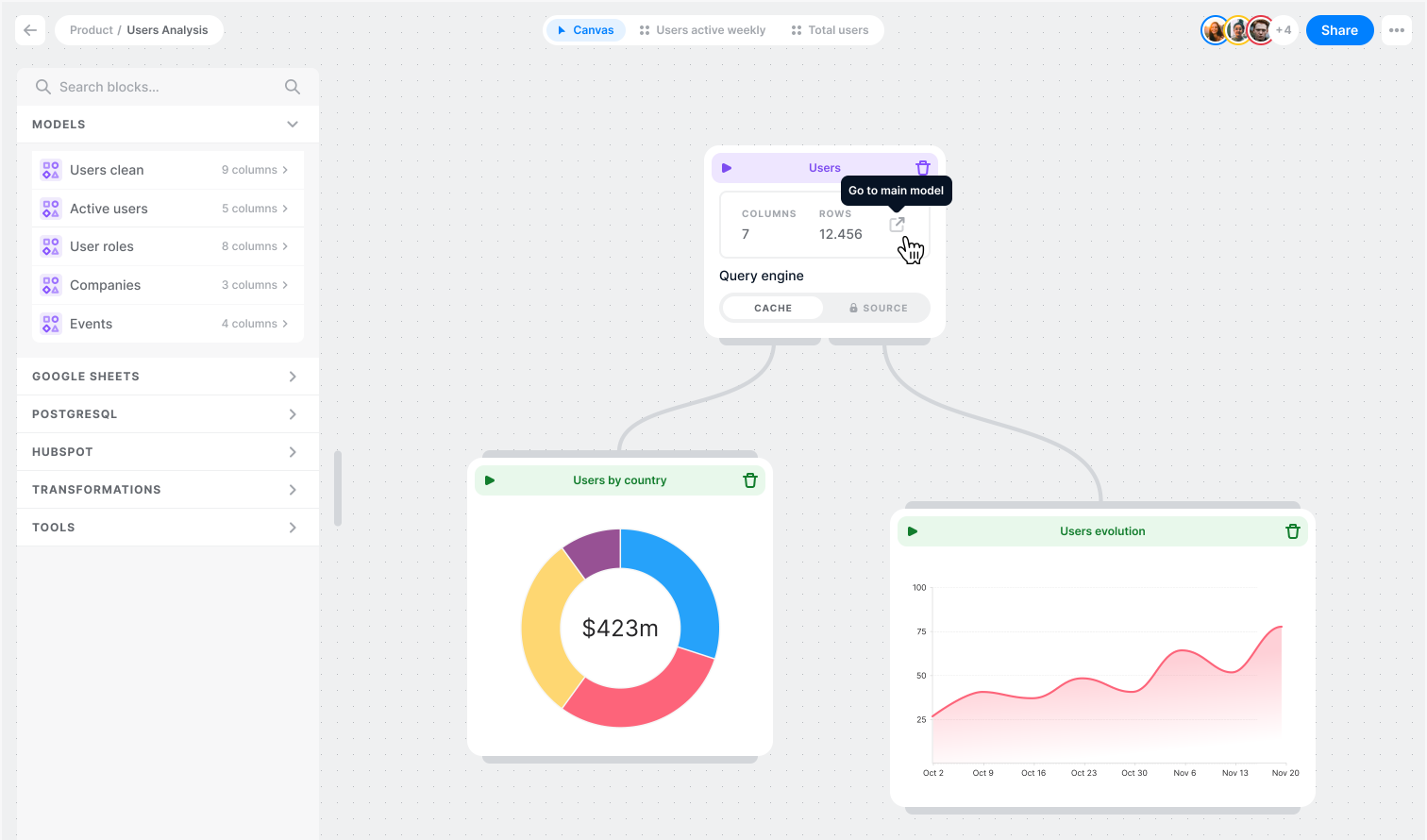Screen dimensions: 1427x840
Task: Expand the Tools section
Action: pos(293,528)
